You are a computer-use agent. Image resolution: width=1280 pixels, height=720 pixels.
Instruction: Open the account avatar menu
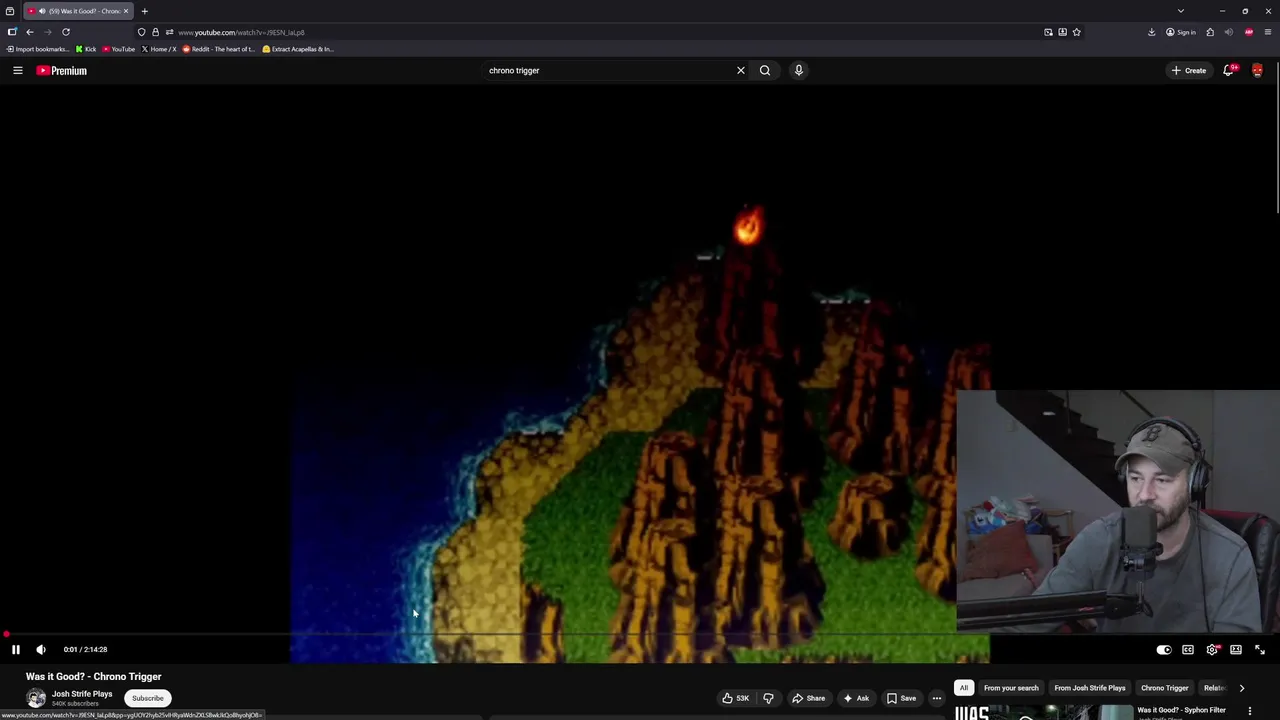click(1257, 70)
